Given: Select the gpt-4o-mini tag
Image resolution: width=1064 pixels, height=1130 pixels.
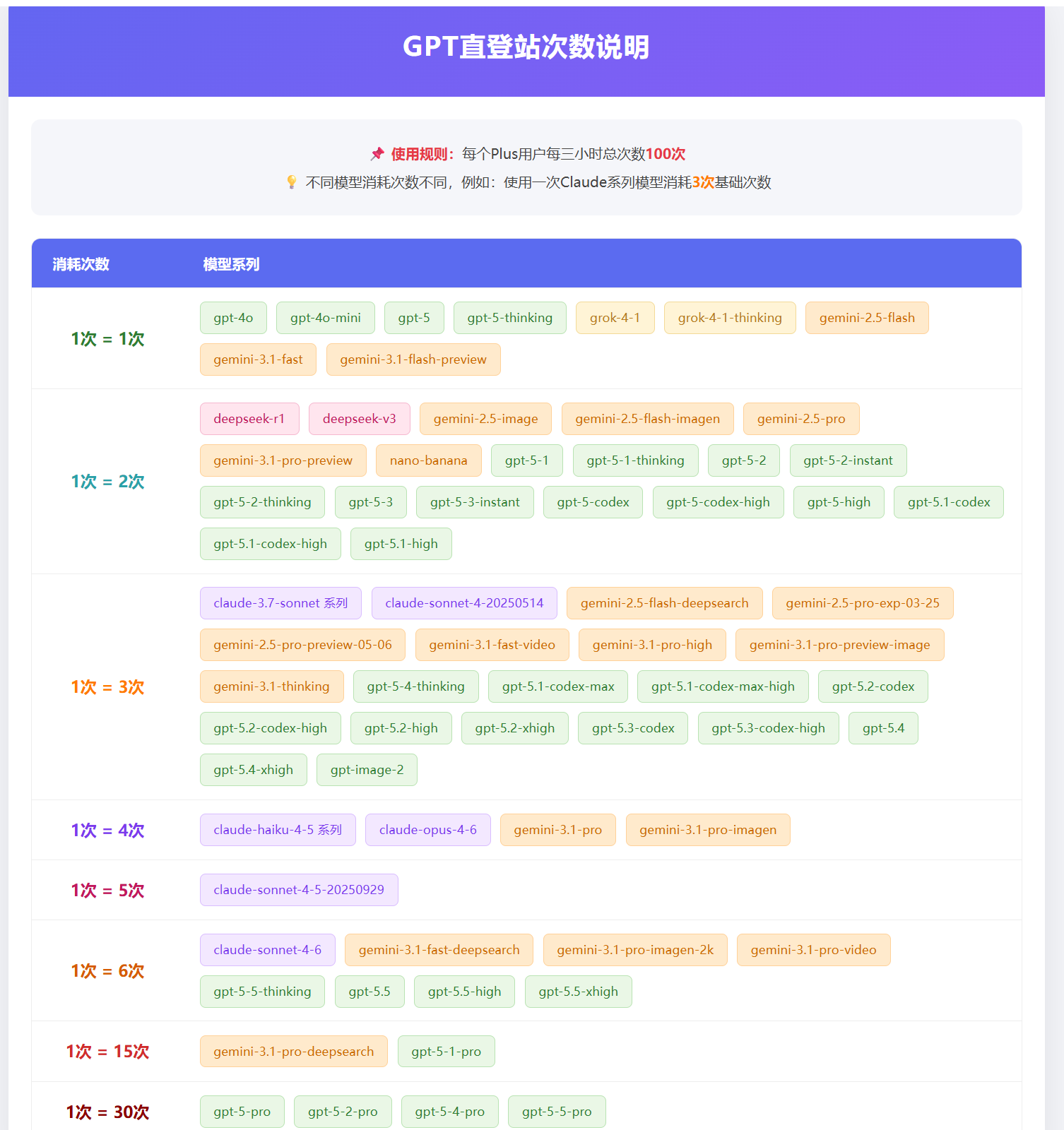Looking at the screenshot, I should click(326, 318).
